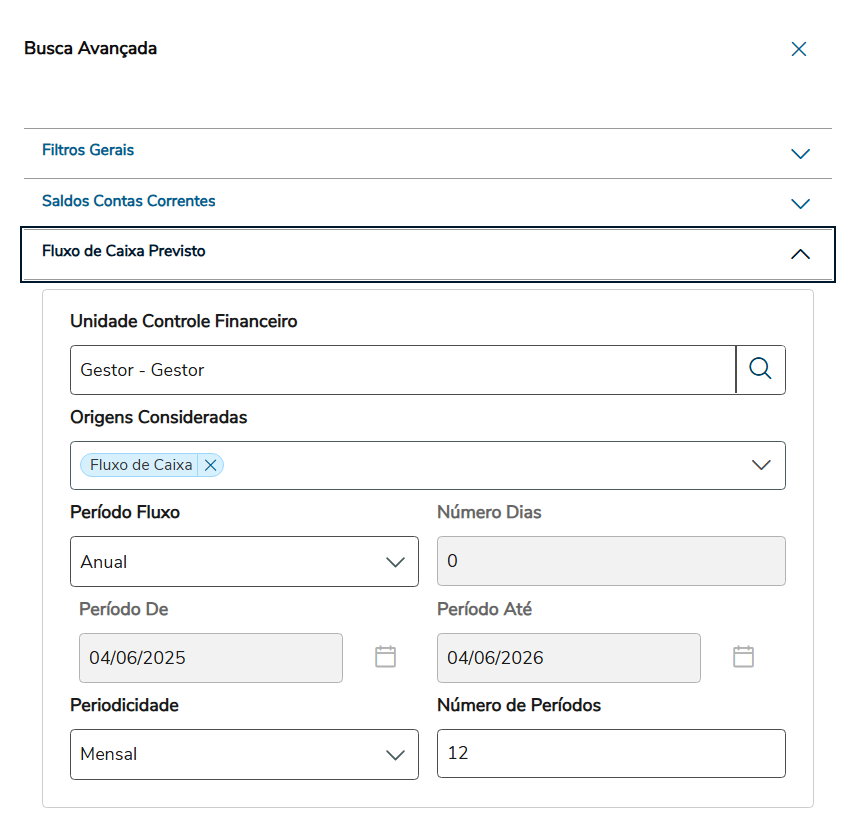857x820 pixels.
Task: Click the Filtros Gerais section title
Action: (88, 150)
